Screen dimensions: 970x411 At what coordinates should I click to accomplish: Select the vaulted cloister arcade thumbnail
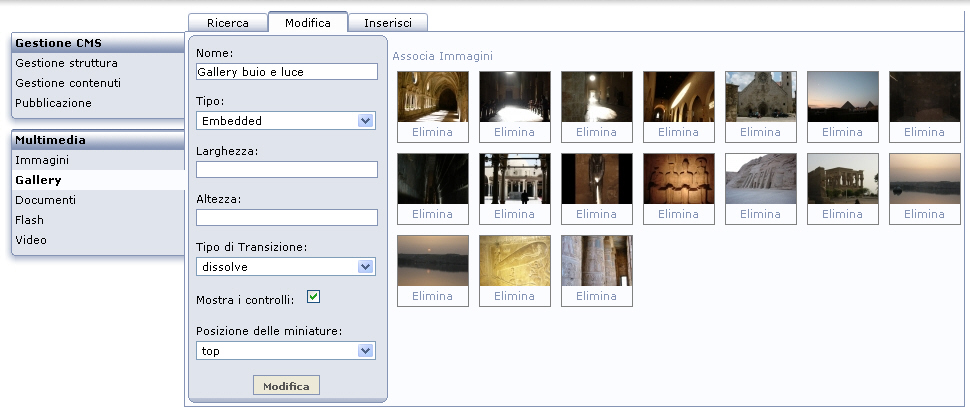point(433,97)
